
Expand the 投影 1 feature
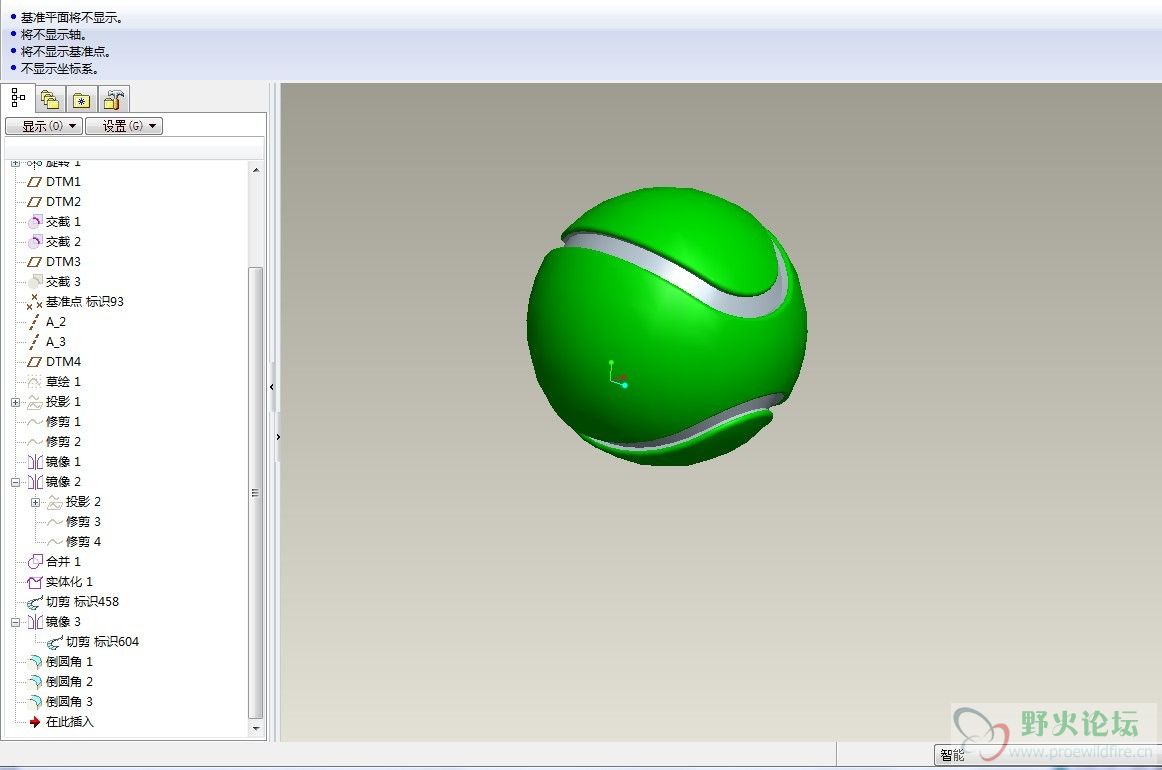[x=16, y=402]
